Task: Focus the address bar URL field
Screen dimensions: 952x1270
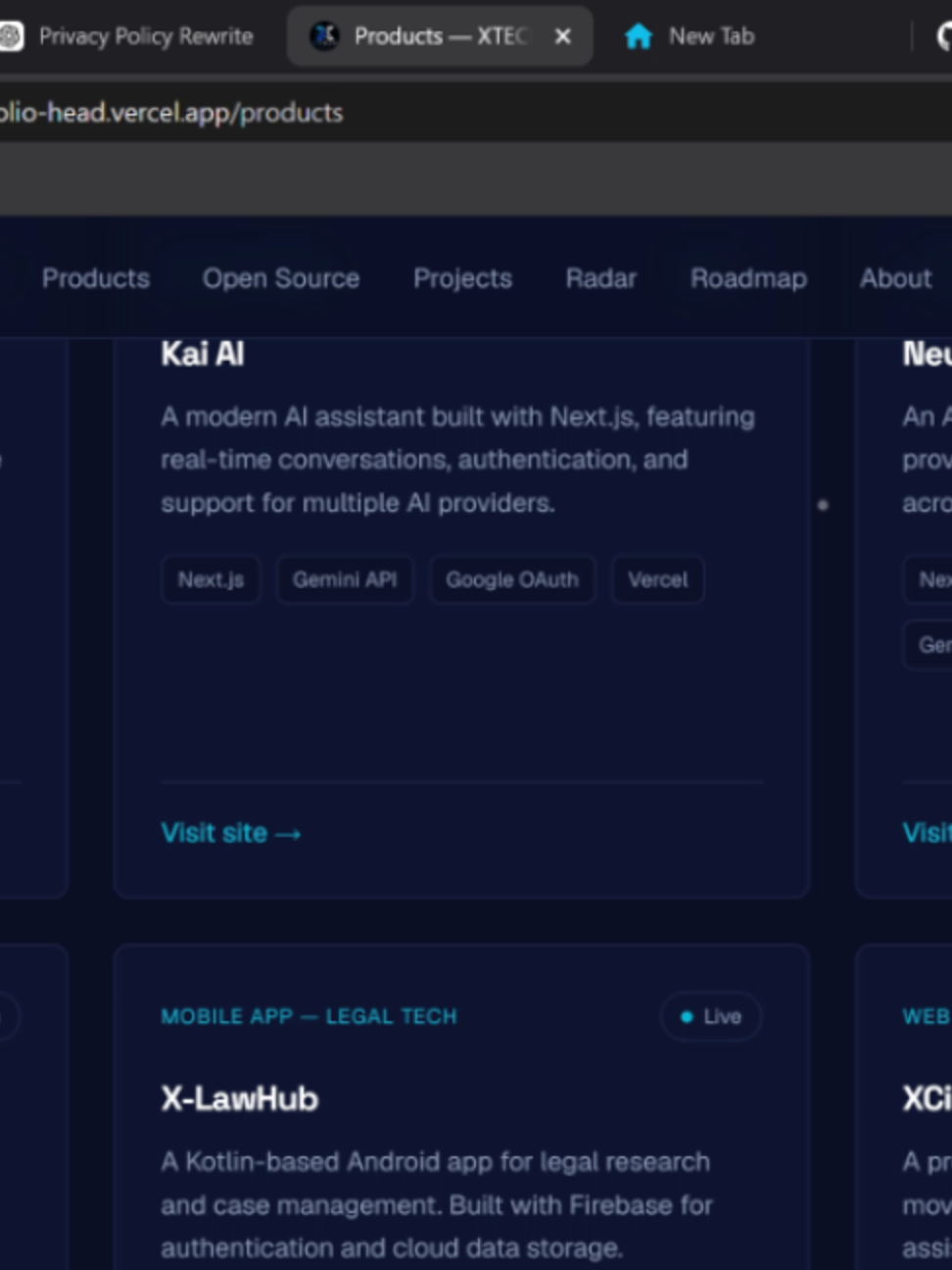Action: tap(476, 113)
